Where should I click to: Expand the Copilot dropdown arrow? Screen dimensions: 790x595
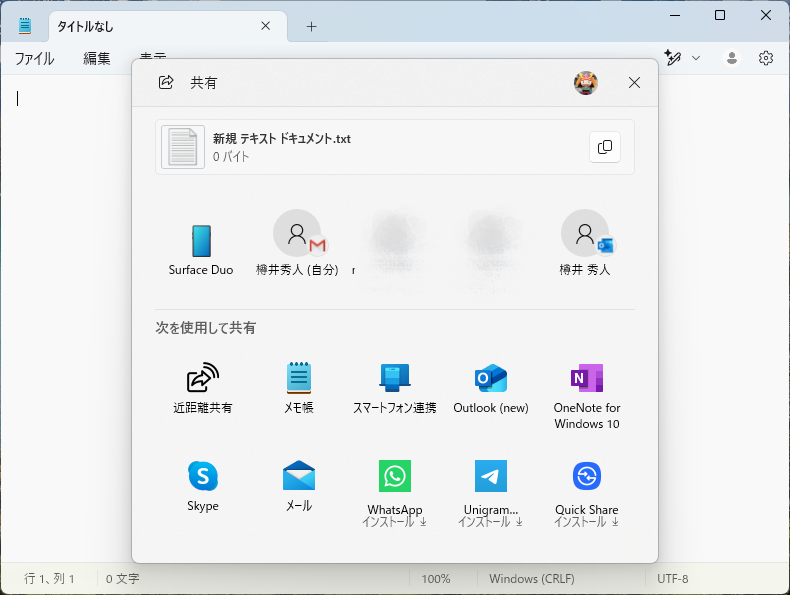(696, 58)
